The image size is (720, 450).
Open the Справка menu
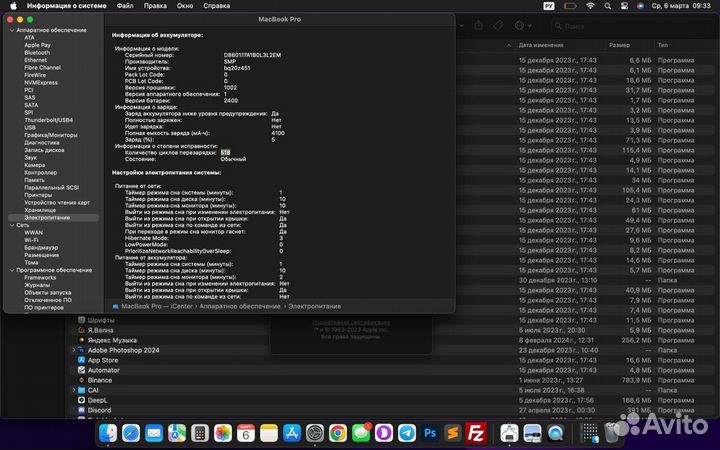tap(216, 6)
